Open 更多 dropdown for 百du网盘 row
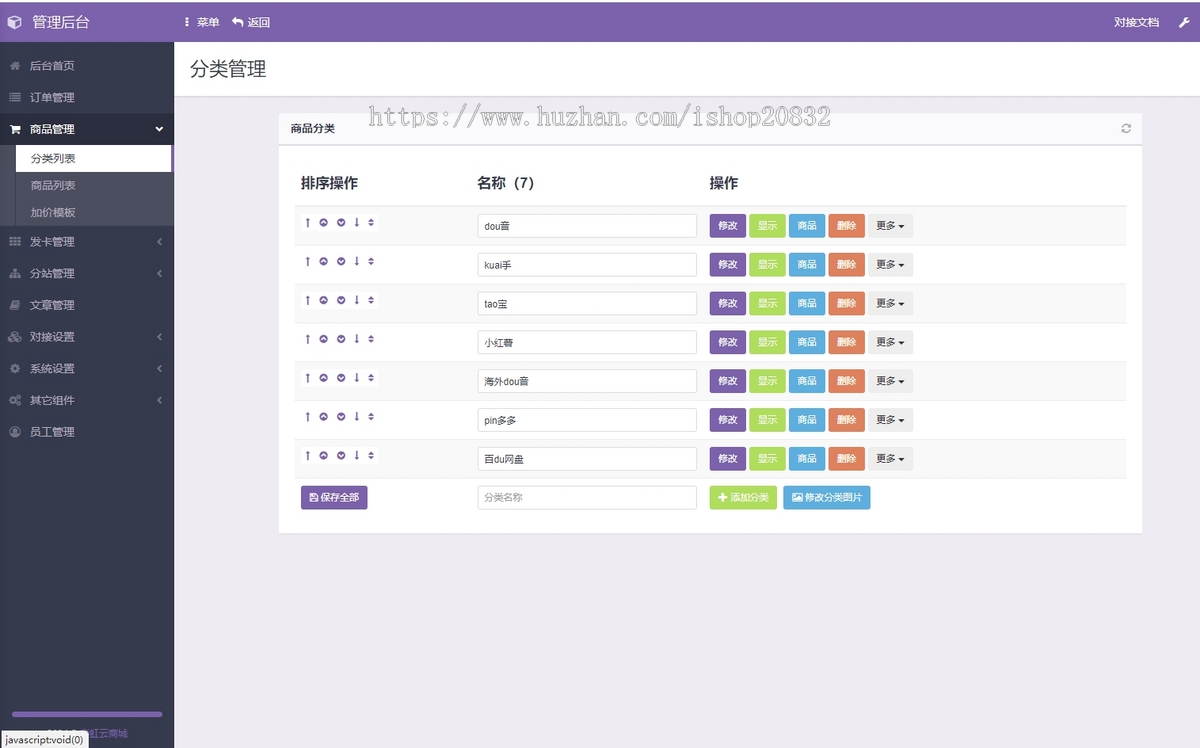This screenshot has height=748, width=1200. (x=890, y=459)
